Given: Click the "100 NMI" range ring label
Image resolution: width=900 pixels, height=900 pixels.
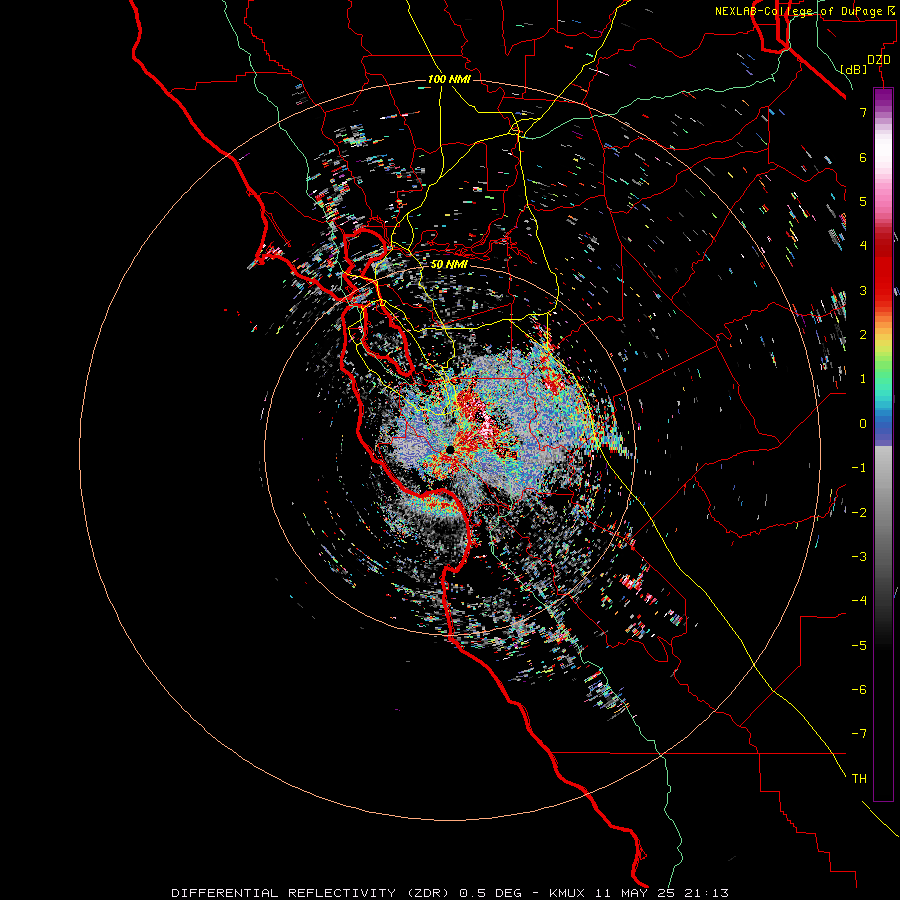Looking at the screenshot, I should 449,79.
